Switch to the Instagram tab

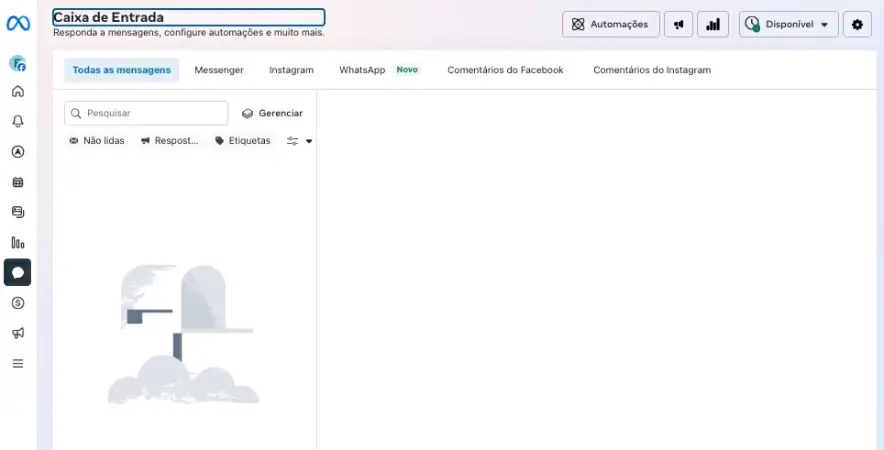click(291, 70)
